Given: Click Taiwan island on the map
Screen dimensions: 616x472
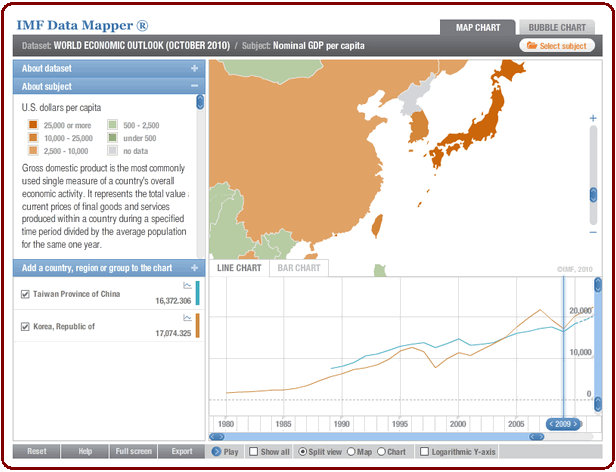Looking at the screenshot, I should 377,226.
